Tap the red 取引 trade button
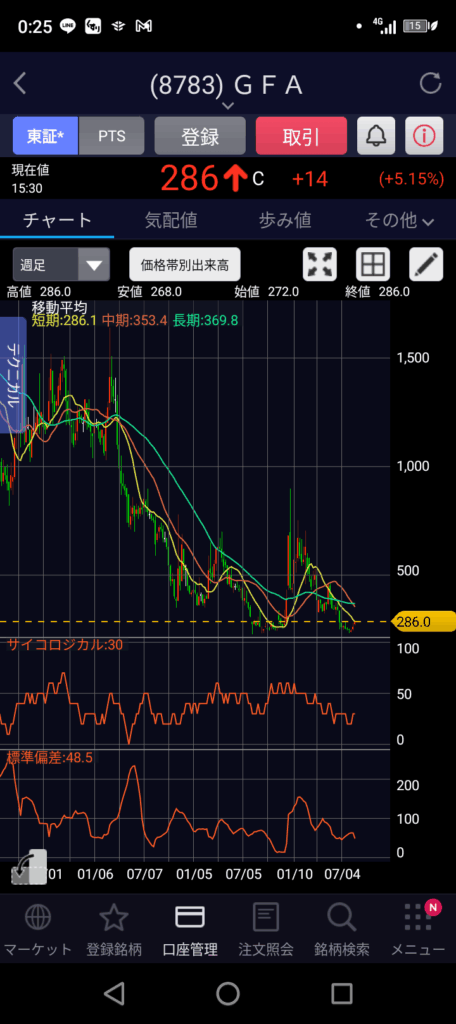The height and width of the screenshot is (1024, 456). pyautogui.click(x=301, y=136)
